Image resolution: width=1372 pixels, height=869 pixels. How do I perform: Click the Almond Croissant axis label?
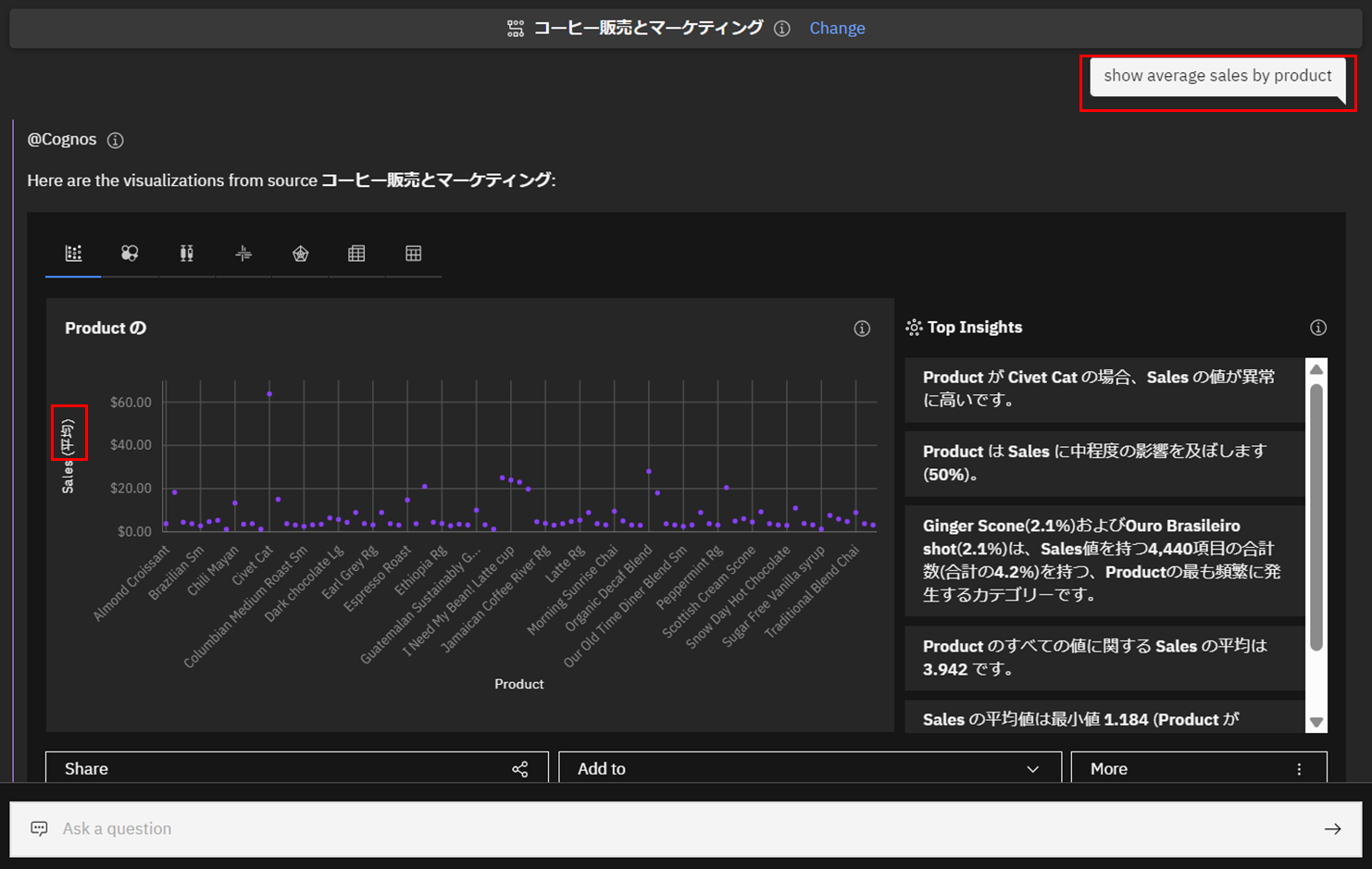point(132,583)
